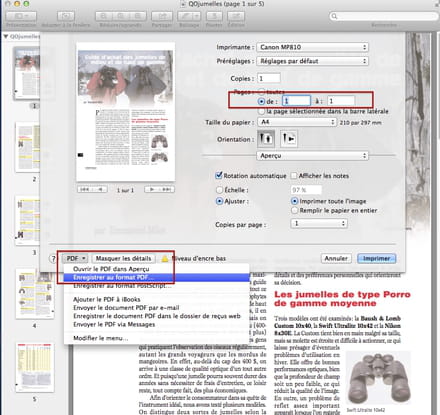
Task: Click the zoom in (Agrandir) button
Action: [x=138, y=16]
